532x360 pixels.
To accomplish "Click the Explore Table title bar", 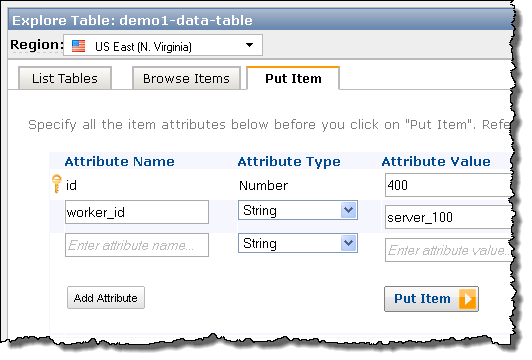I will point(261,20).
